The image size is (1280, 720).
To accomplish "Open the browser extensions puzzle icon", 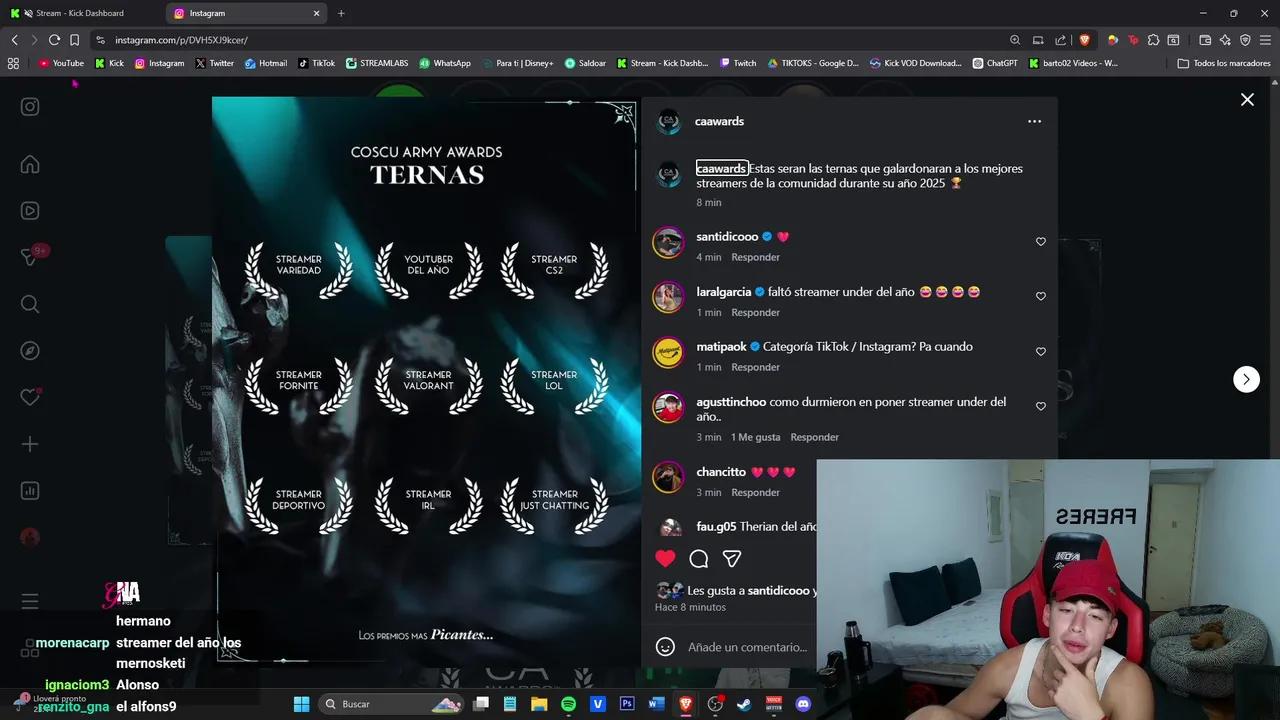I will click(x=1153, y=40).
